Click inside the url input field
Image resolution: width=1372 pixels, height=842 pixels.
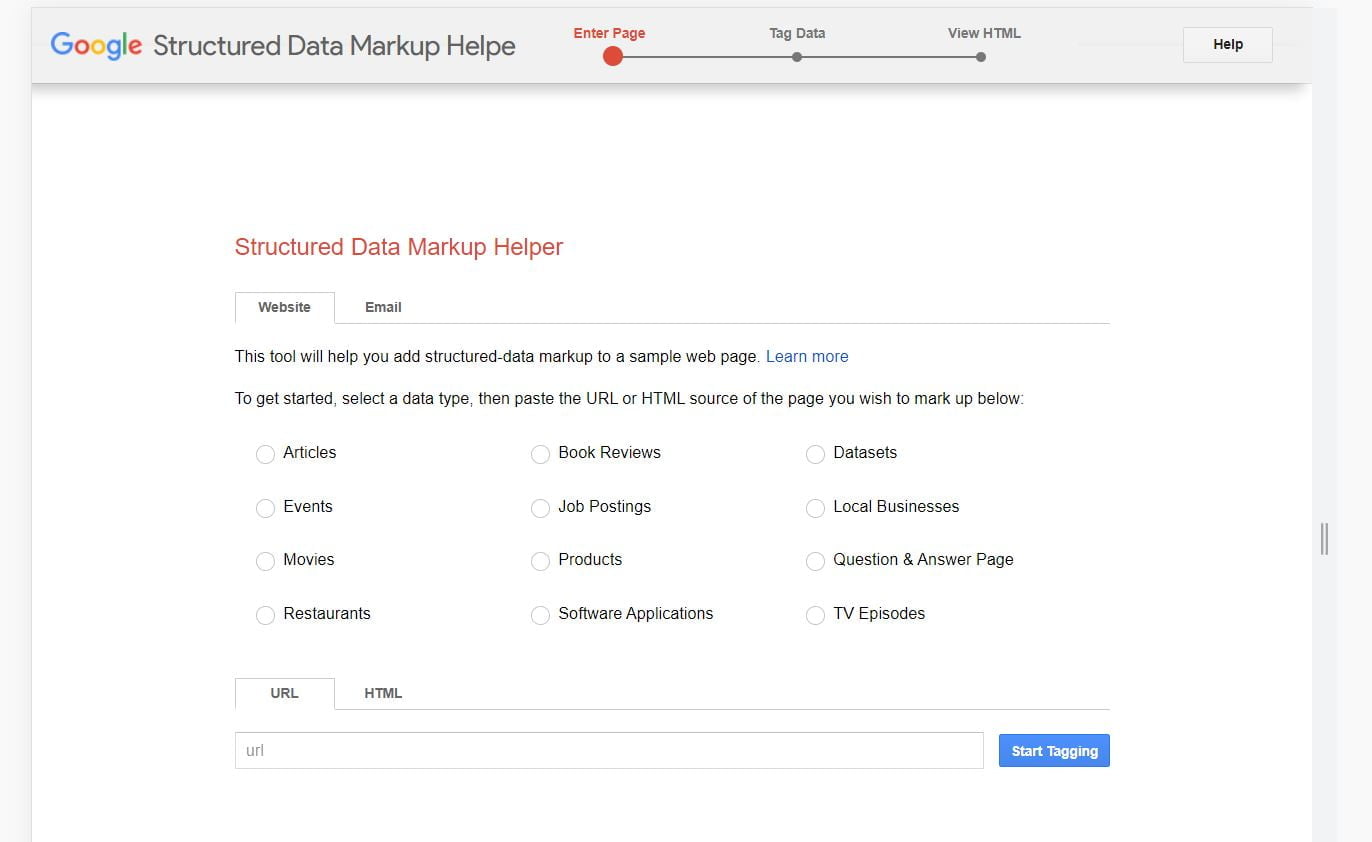608,750
